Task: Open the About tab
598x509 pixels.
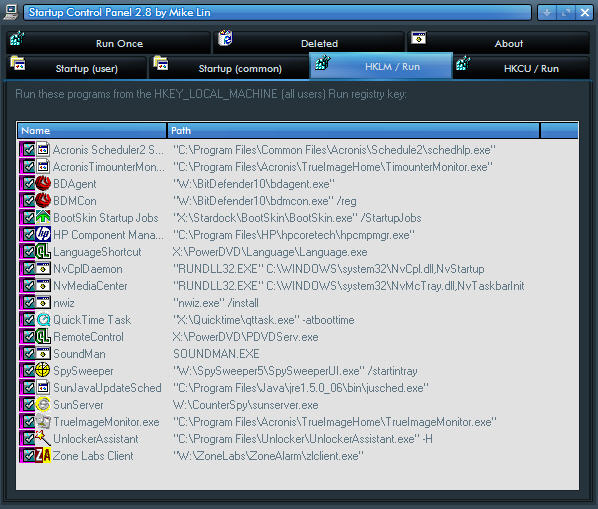Action: 499,43
